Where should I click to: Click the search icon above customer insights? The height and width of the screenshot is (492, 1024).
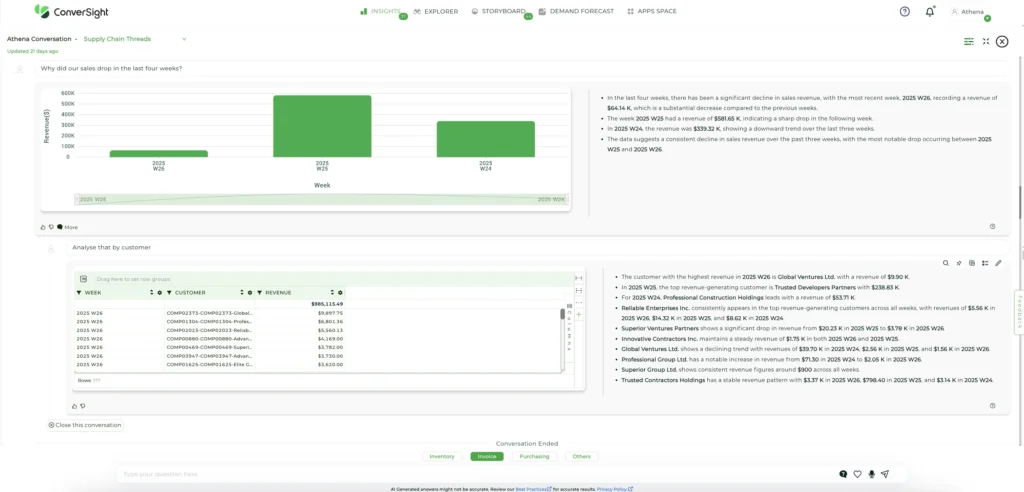point(946,263)
